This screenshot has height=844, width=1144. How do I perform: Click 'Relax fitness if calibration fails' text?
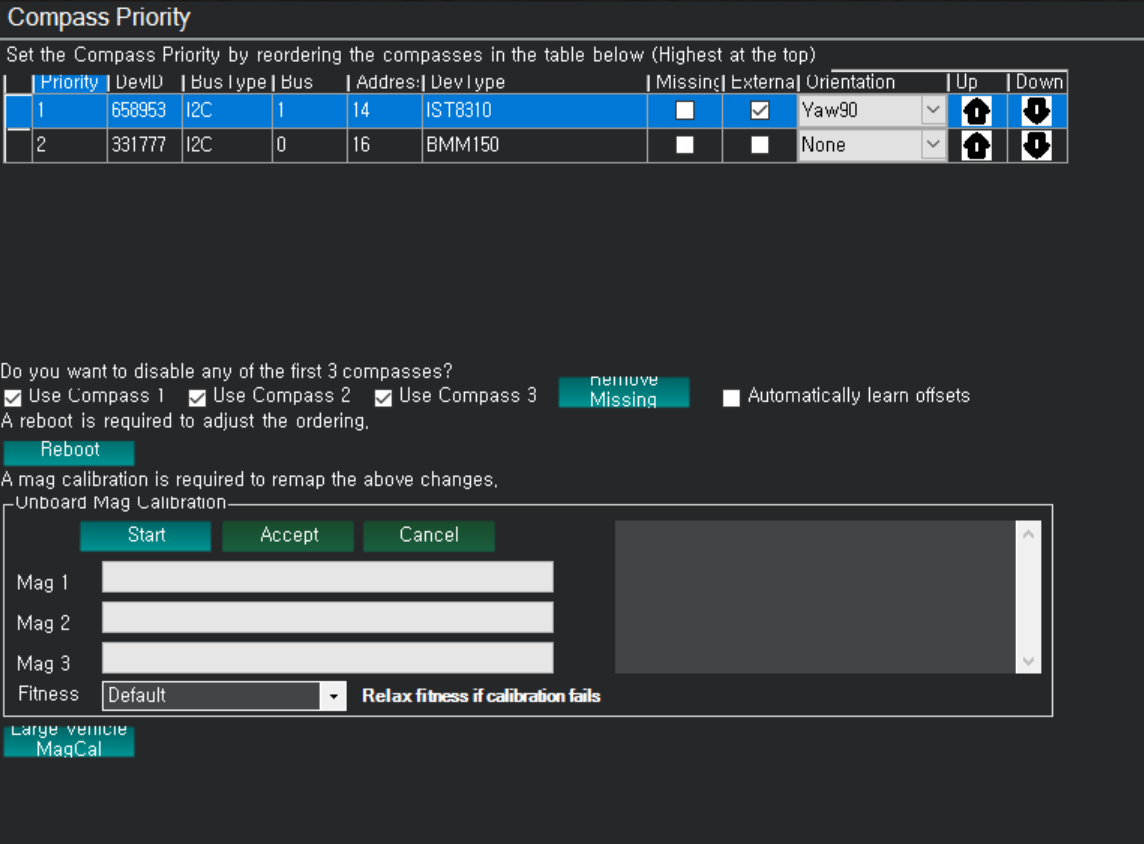tap(482, 696)
